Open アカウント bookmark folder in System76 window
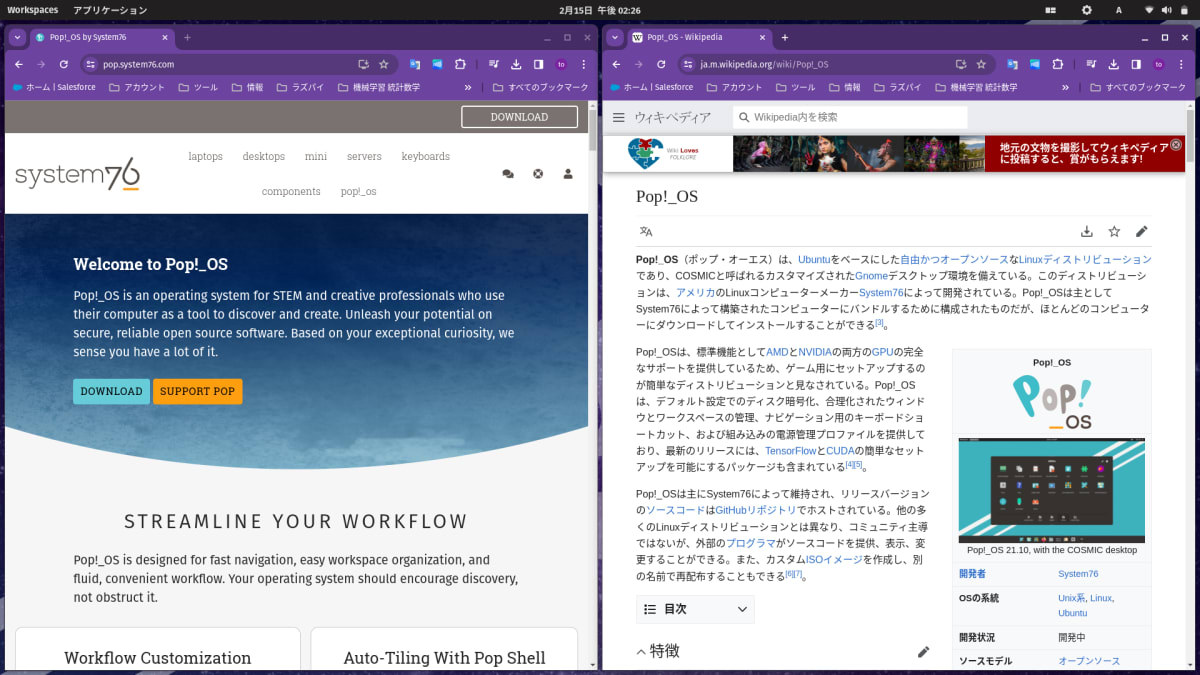Image resolution: width=1200 pixels, height=675 pixels. [x=136, y=87]
